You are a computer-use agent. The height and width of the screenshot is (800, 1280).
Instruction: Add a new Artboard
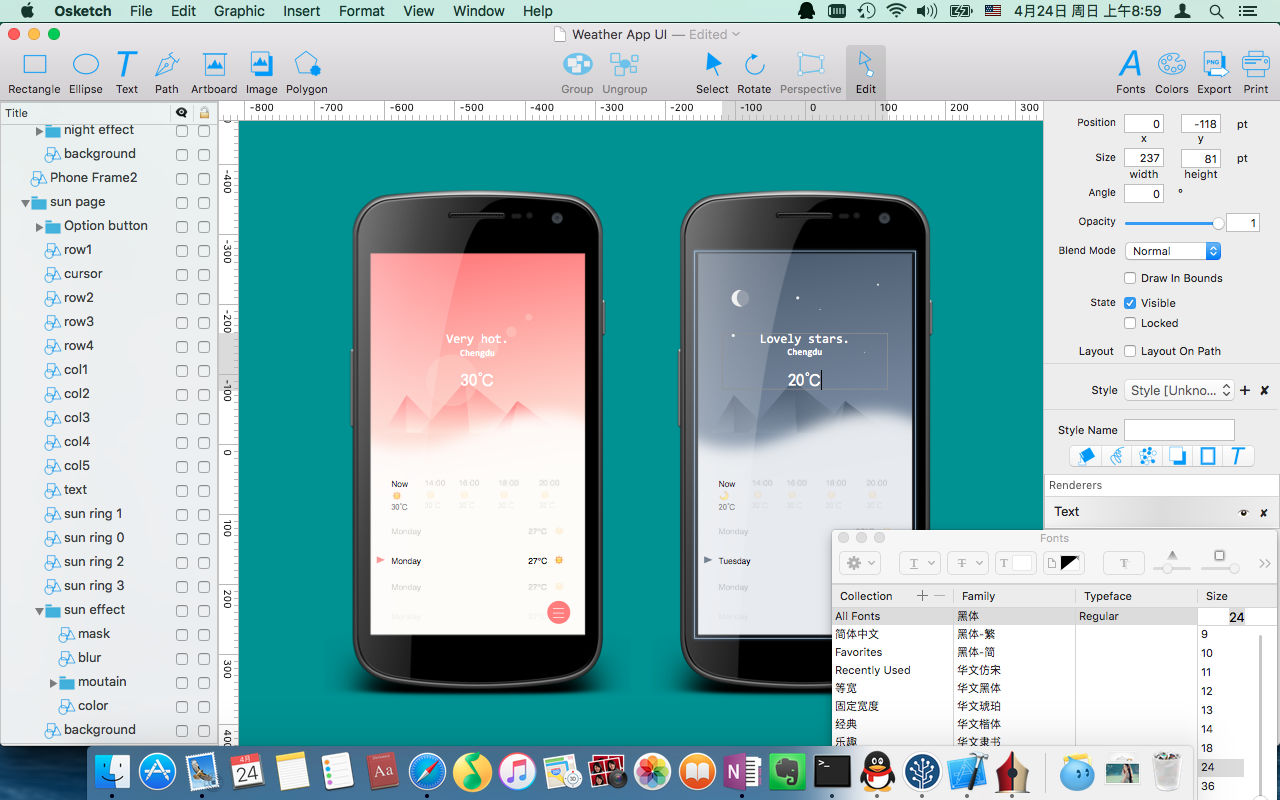(x=214, y=73)
